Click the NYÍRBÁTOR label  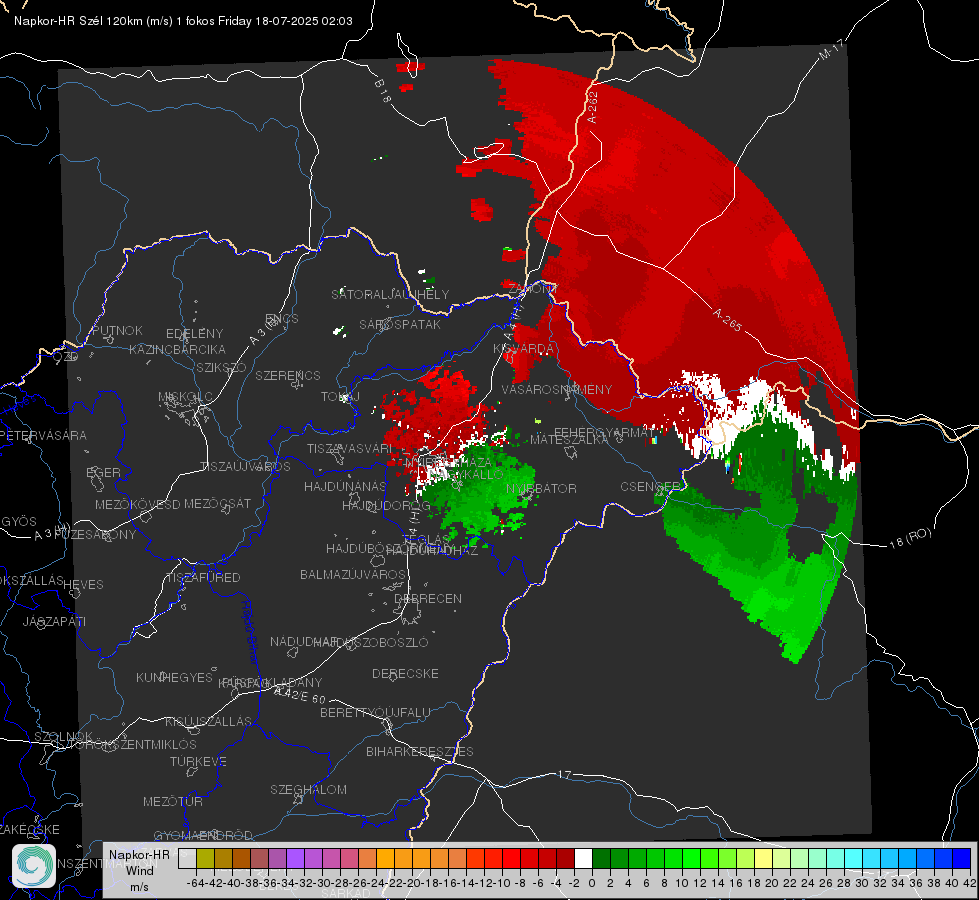541,488
